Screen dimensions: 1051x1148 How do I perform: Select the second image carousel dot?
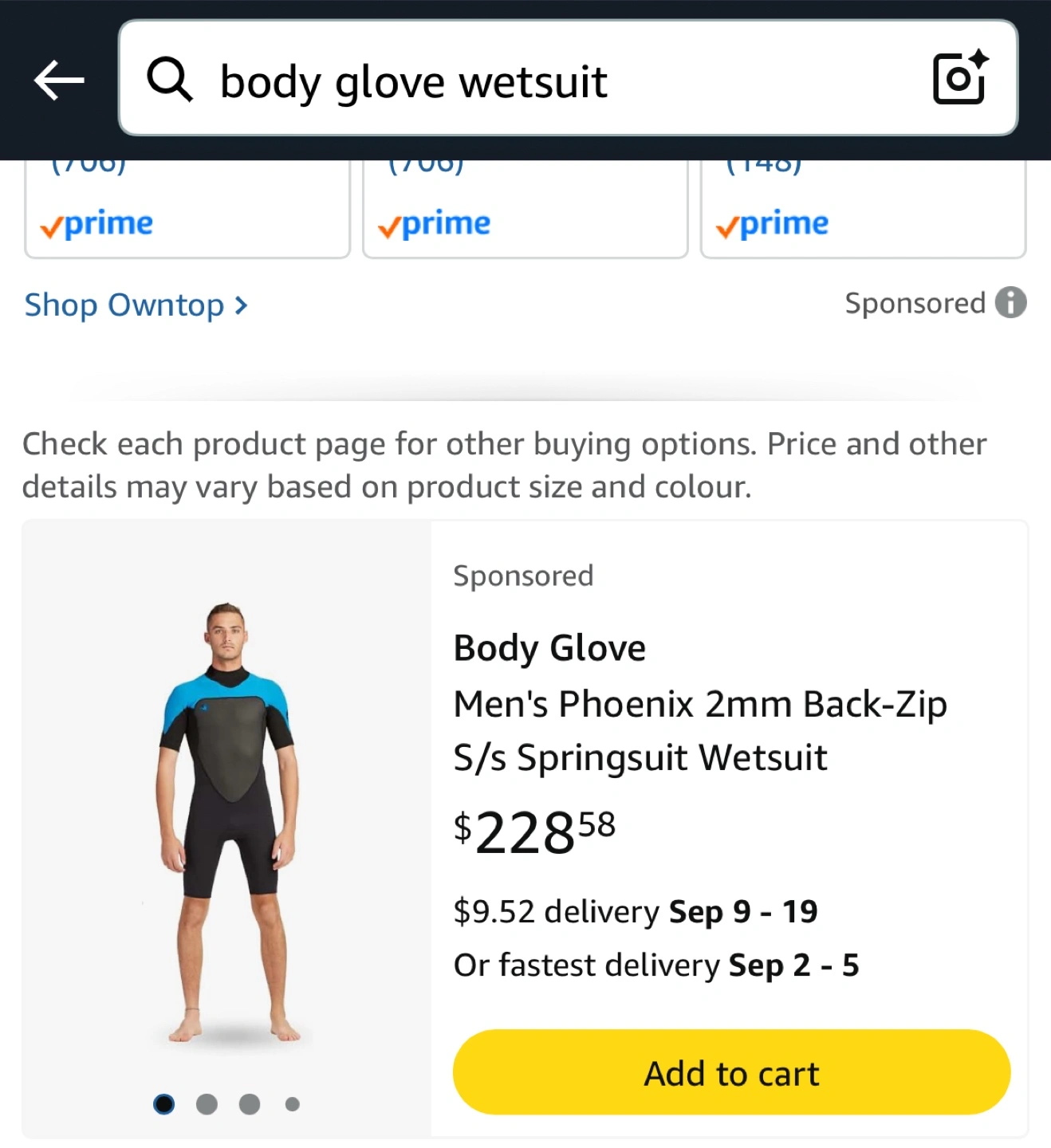pyautogui.click(x=207, y=1104)
